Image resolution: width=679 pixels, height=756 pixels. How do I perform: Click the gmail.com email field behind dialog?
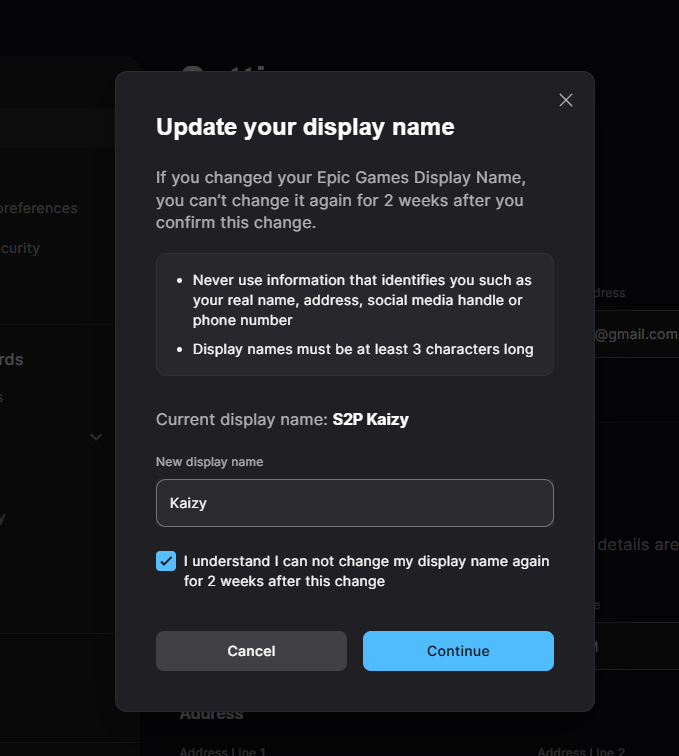(x=637, y=334)
